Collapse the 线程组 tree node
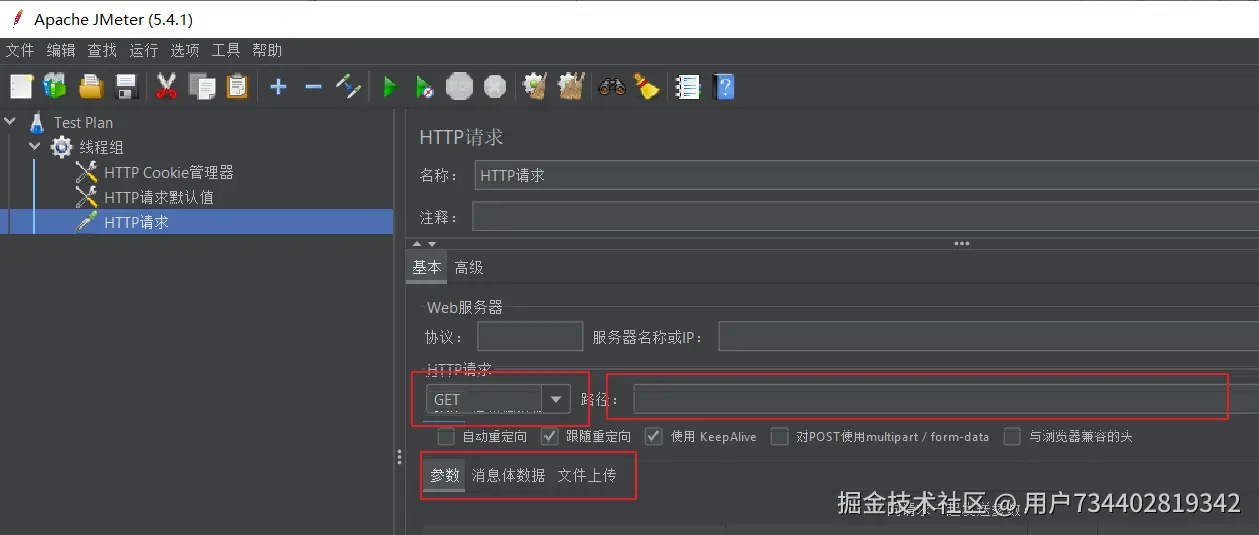This screenshot has width=1259, height=535. pyautogui.click(x=35, y=147)
